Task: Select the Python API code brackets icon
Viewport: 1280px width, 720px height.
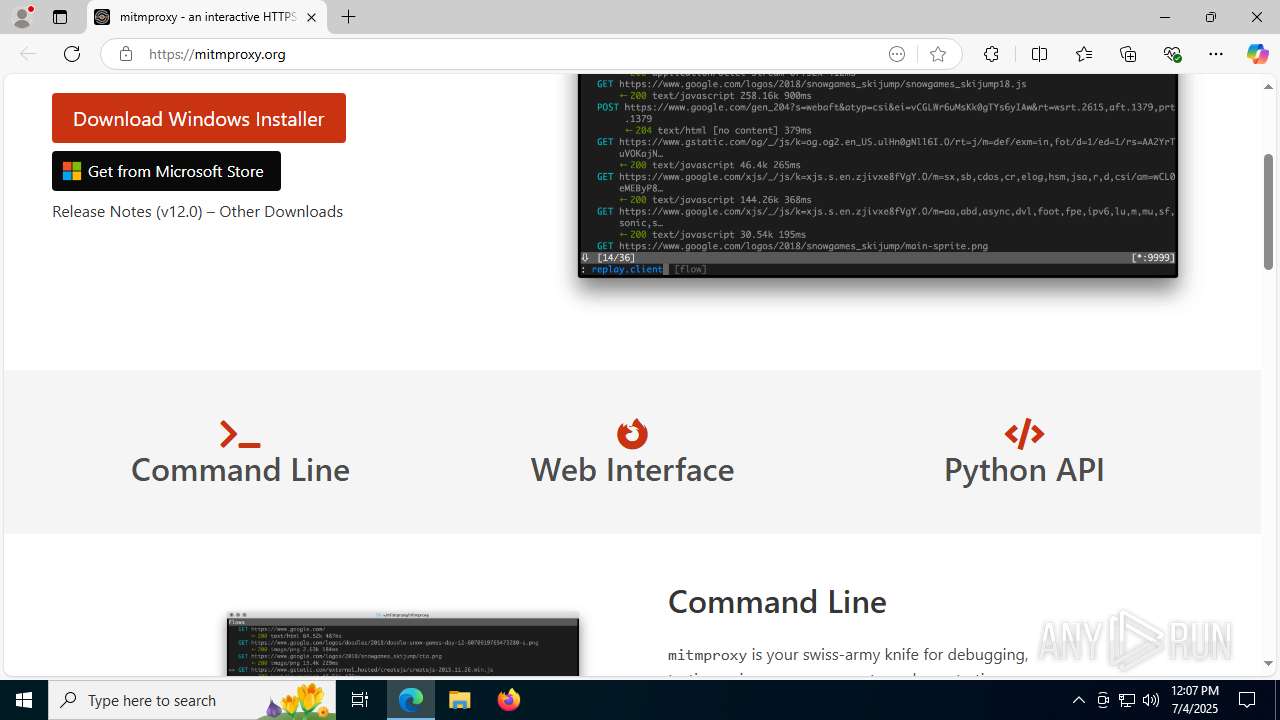Action: (1024, 434)
